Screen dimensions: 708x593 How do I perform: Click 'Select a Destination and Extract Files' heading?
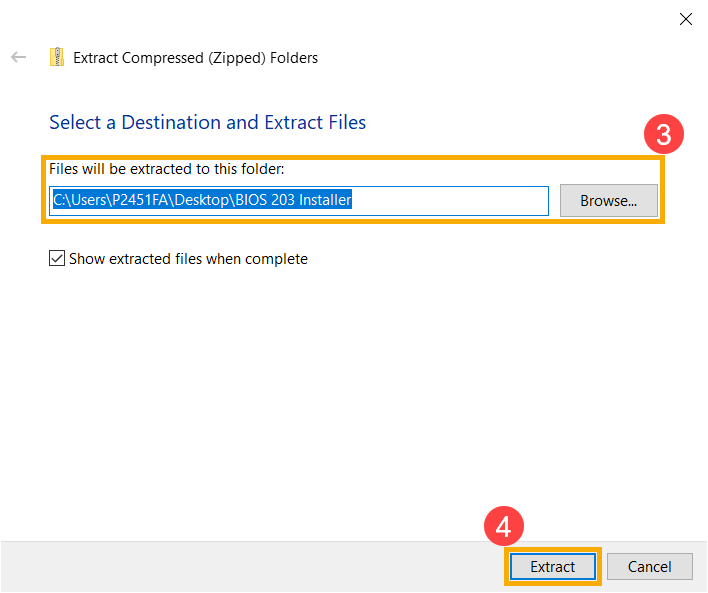[x=207, y=122]
